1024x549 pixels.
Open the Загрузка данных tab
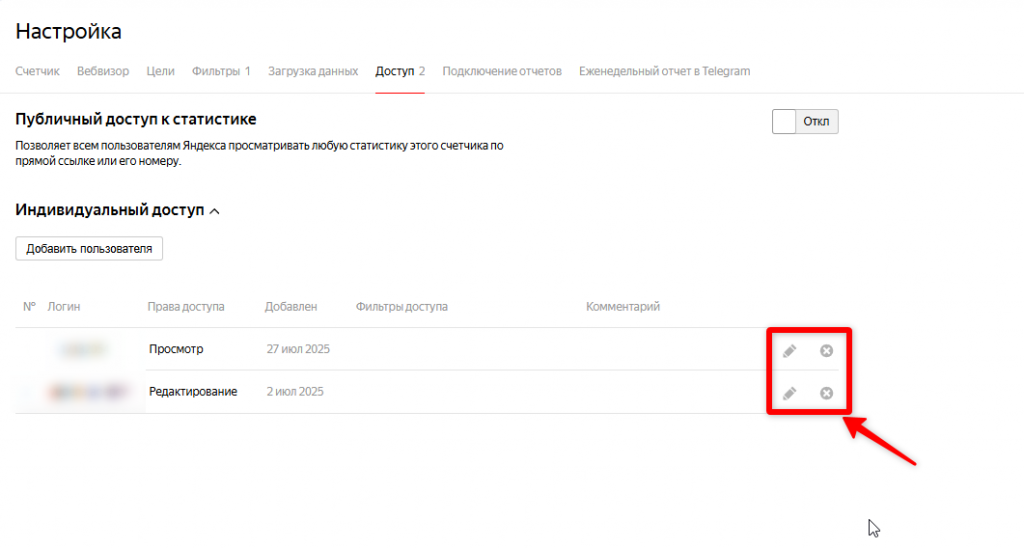click(313, 71)
